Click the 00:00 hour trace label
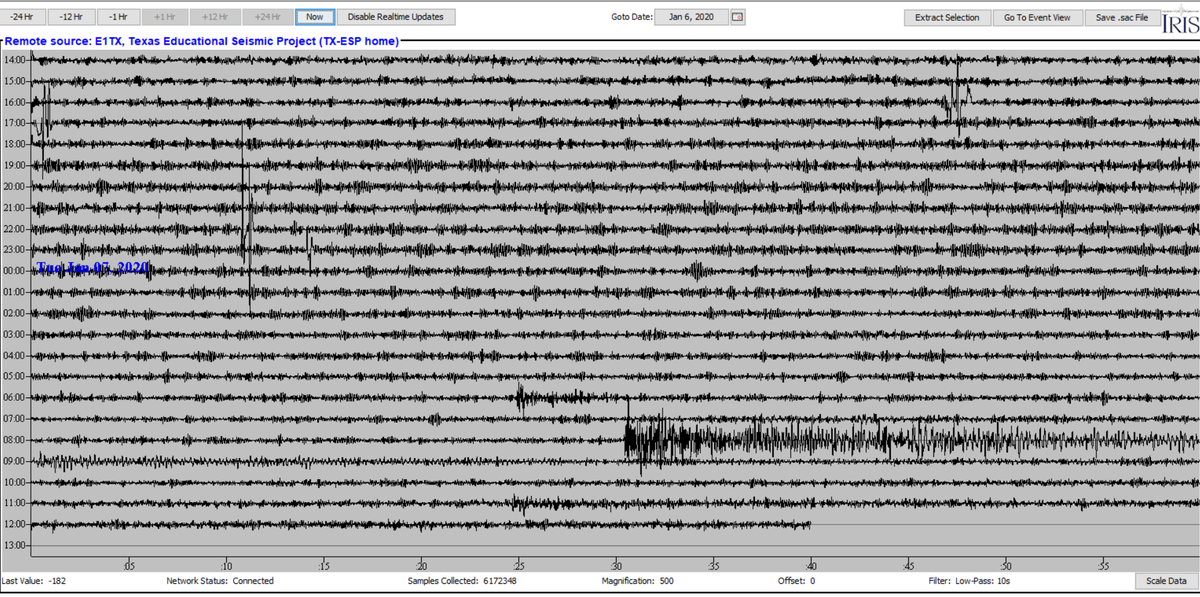The image size is (1200, 597). (15, 271)
